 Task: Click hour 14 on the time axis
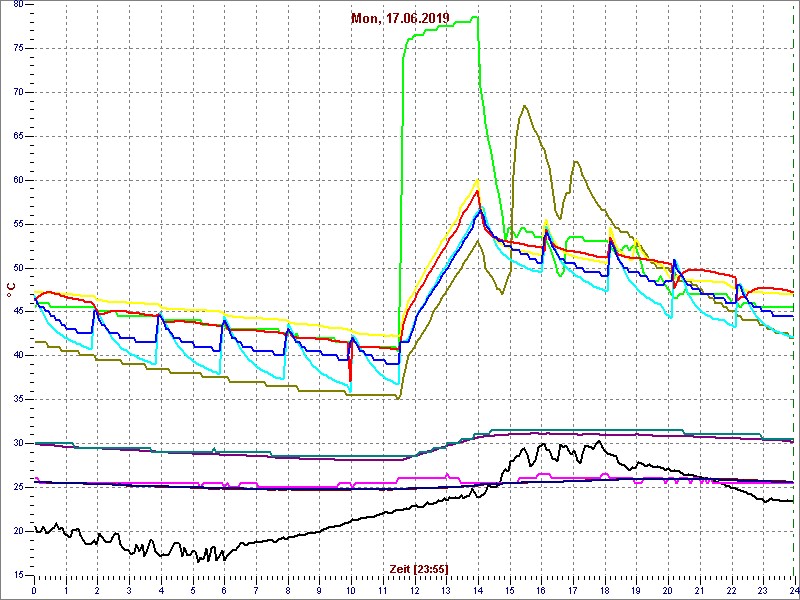point(478,590)
